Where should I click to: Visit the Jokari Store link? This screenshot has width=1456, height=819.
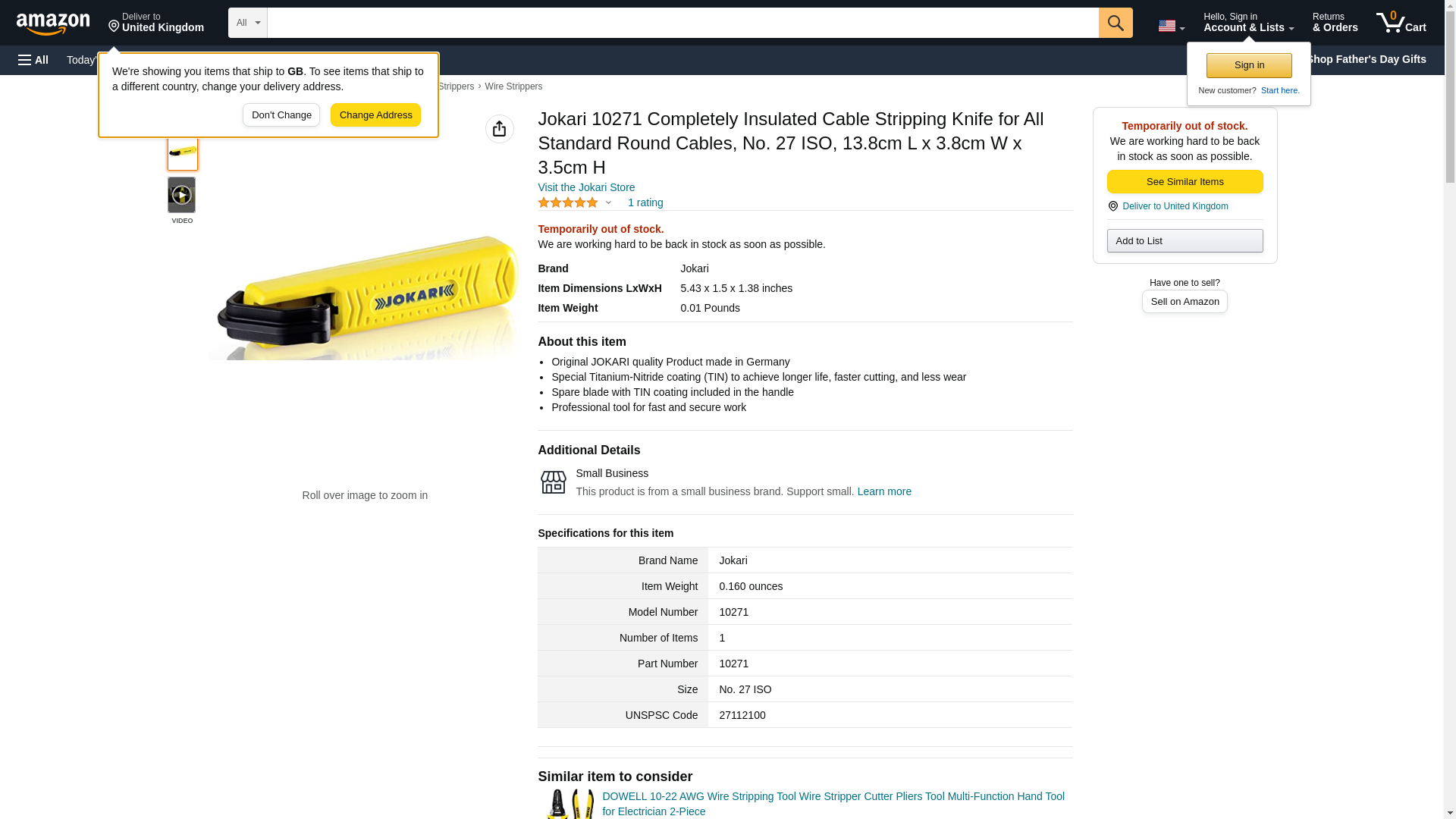pos(586,187)
